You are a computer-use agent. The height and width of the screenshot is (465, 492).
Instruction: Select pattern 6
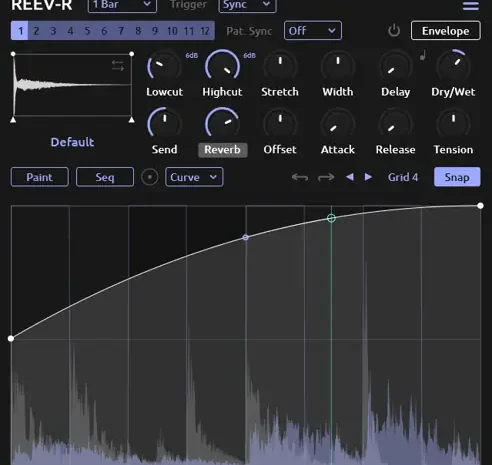[104, 31]
